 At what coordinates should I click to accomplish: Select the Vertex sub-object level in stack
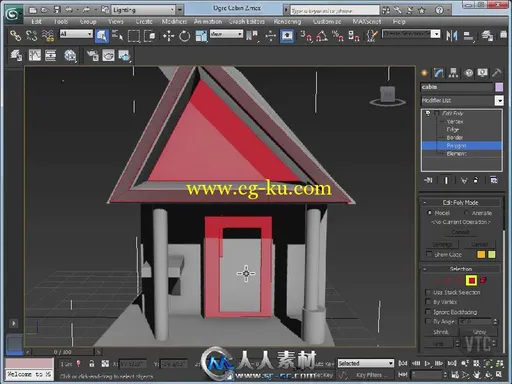(455, 122)
